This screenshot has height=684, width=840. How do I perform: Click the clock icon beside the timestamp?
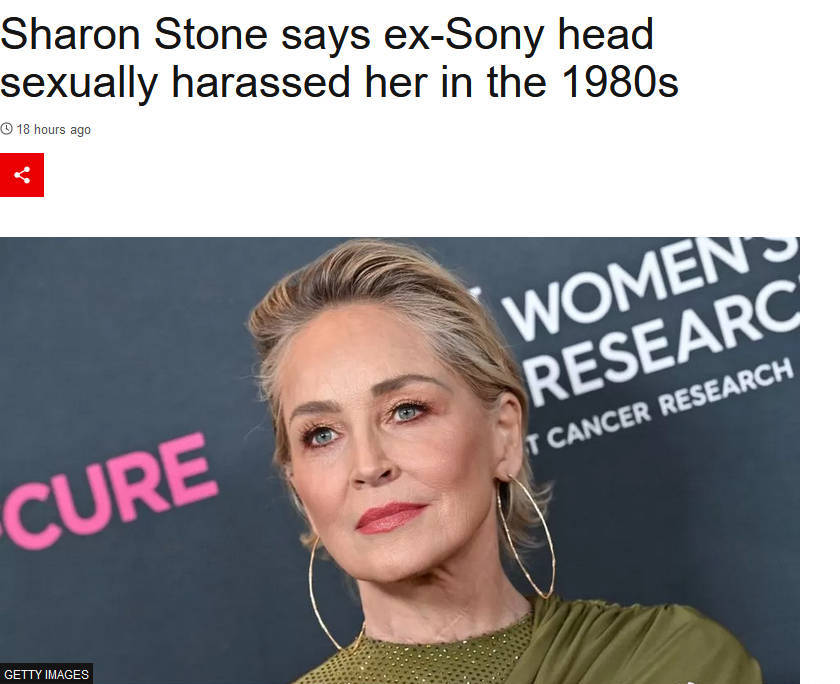pyautogui.click(x=6, y=129)
